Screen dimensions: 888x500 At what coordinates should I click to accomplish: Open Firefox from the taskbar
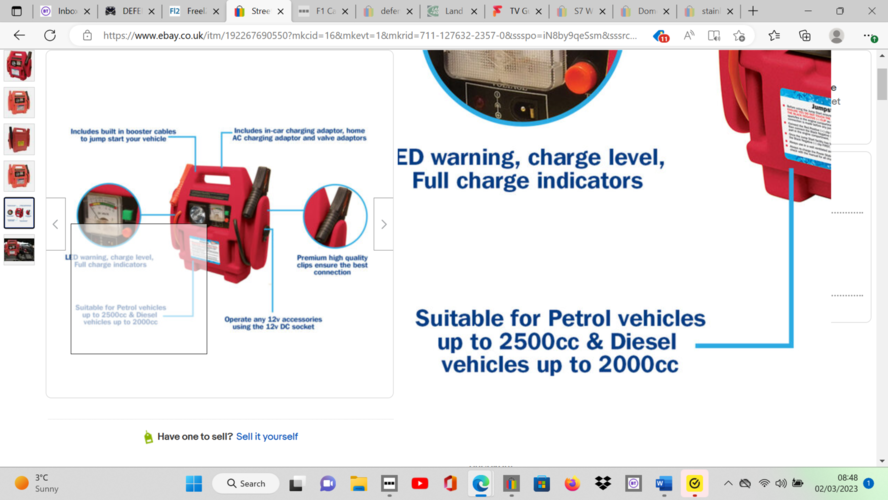click(573, 484)
